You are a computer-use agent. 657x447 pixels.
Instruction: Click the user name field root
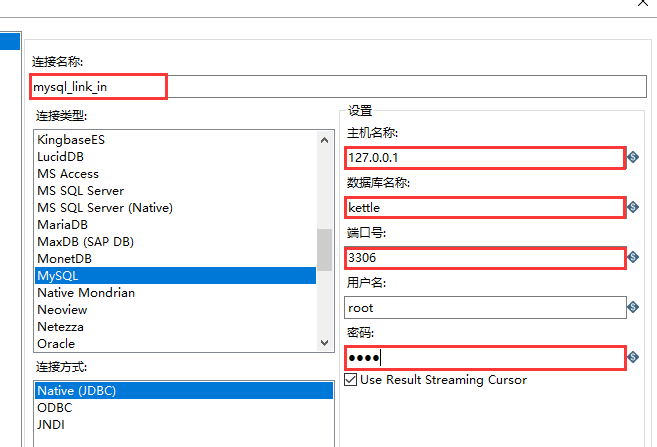pyautogui.click(x=485, y=307)
